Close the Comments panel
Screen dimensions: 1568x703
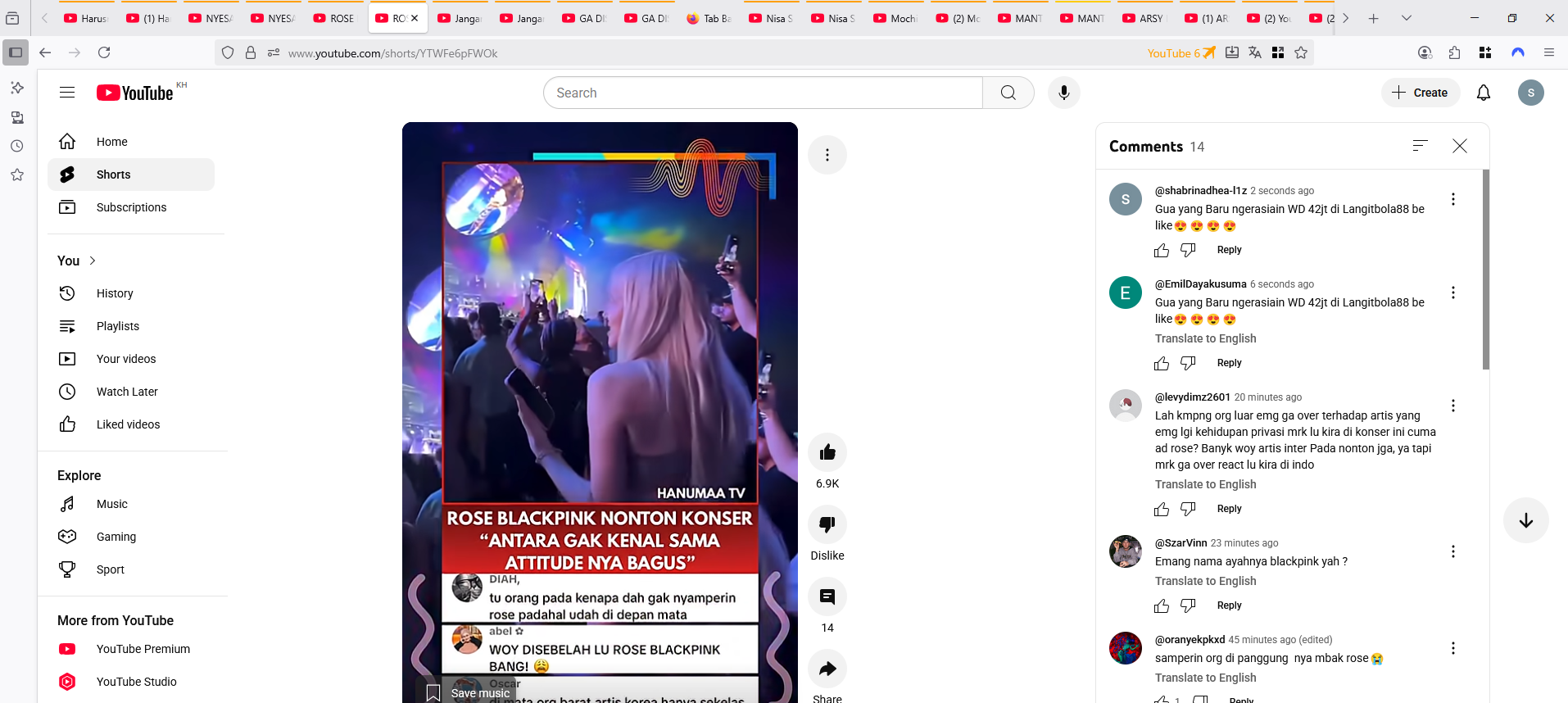1459,146
